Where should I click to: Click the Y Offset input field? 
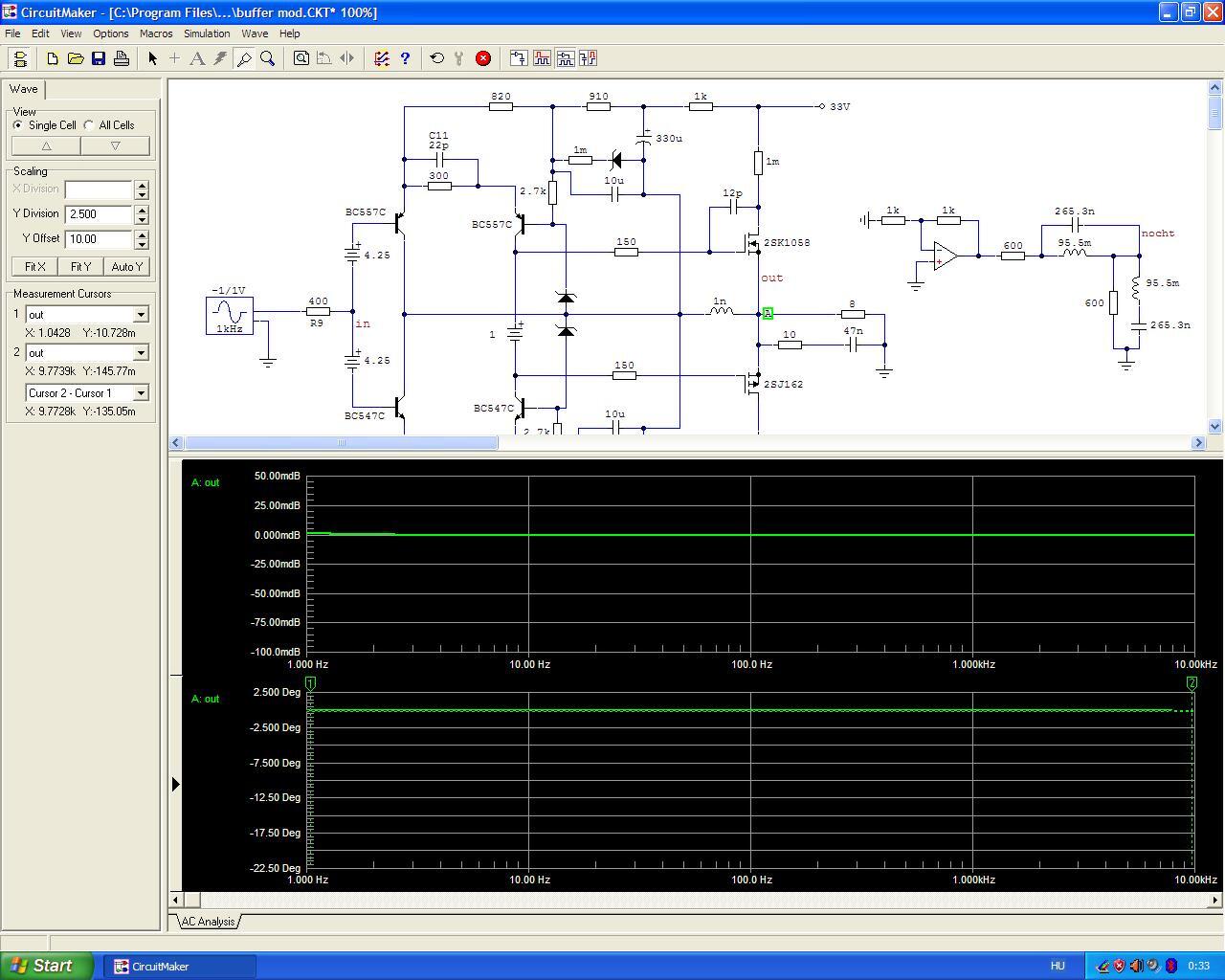tap(99, 239)
